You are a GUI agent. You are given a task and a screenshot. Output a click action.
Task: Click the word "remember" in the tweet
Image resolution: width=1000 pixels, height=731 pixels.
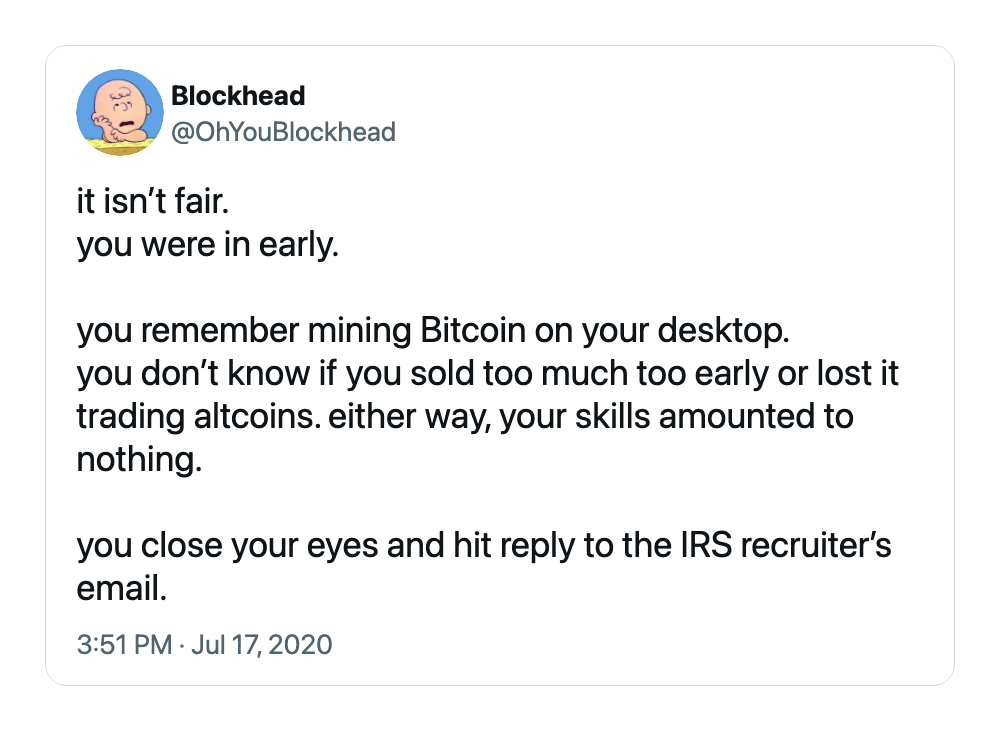219,330
